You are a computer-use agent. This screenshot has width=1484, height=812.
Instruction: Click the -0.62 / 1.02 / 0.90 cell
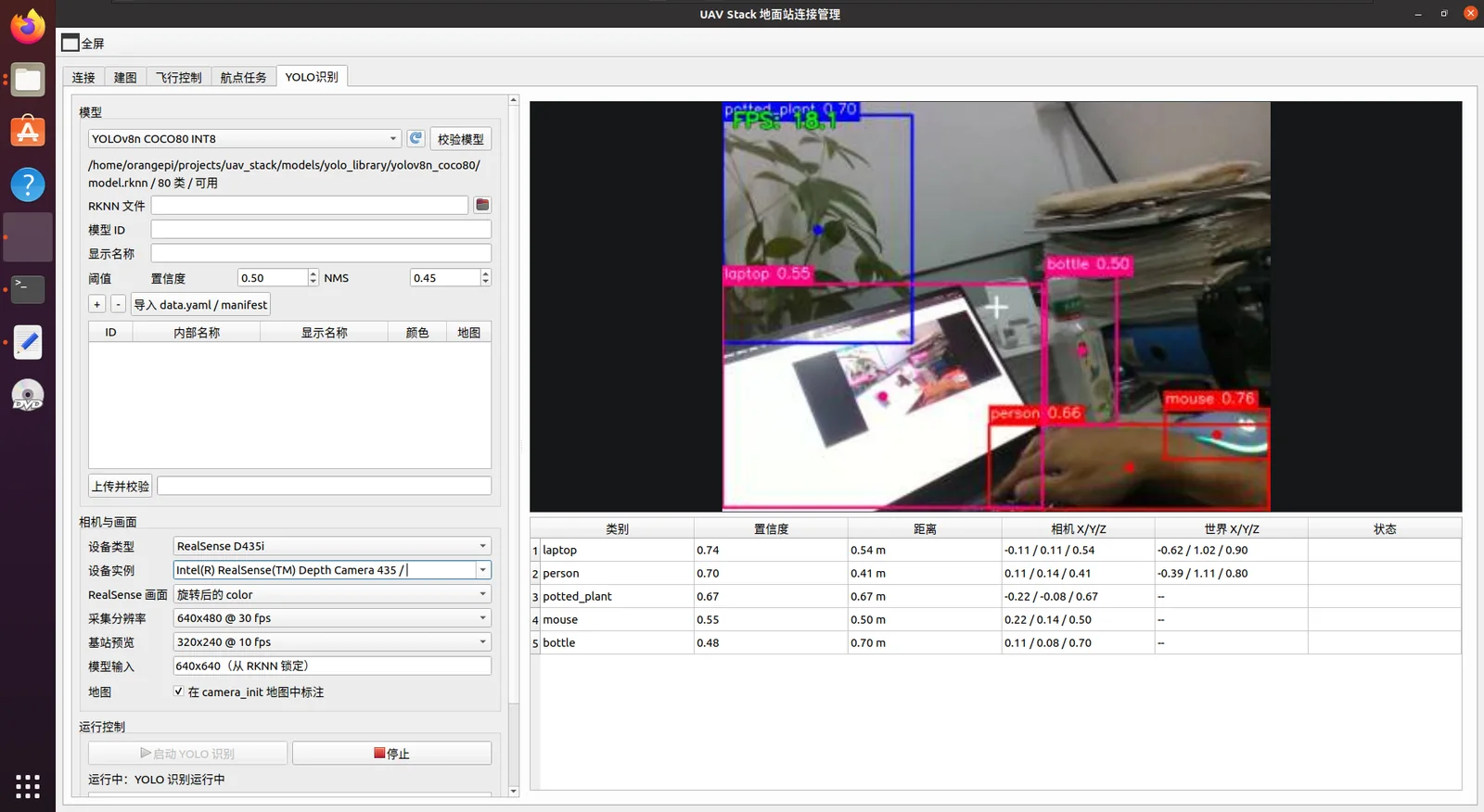click(1232, 550)
